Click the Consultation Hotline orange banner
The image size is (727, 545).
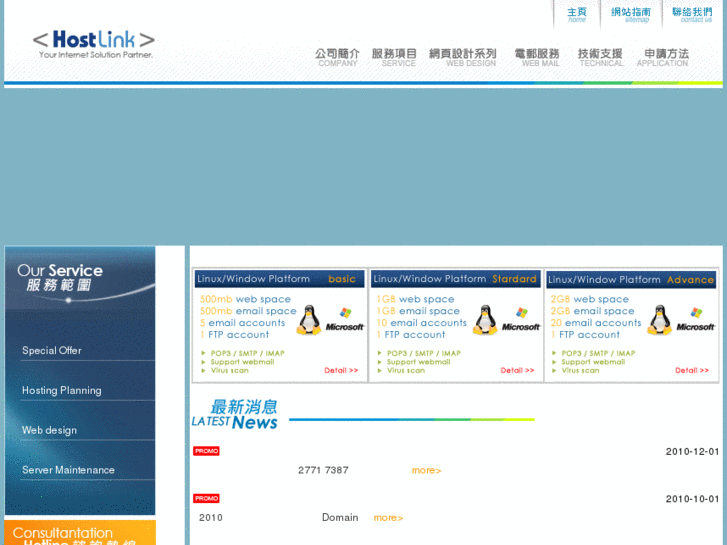[x=80, y=532]
